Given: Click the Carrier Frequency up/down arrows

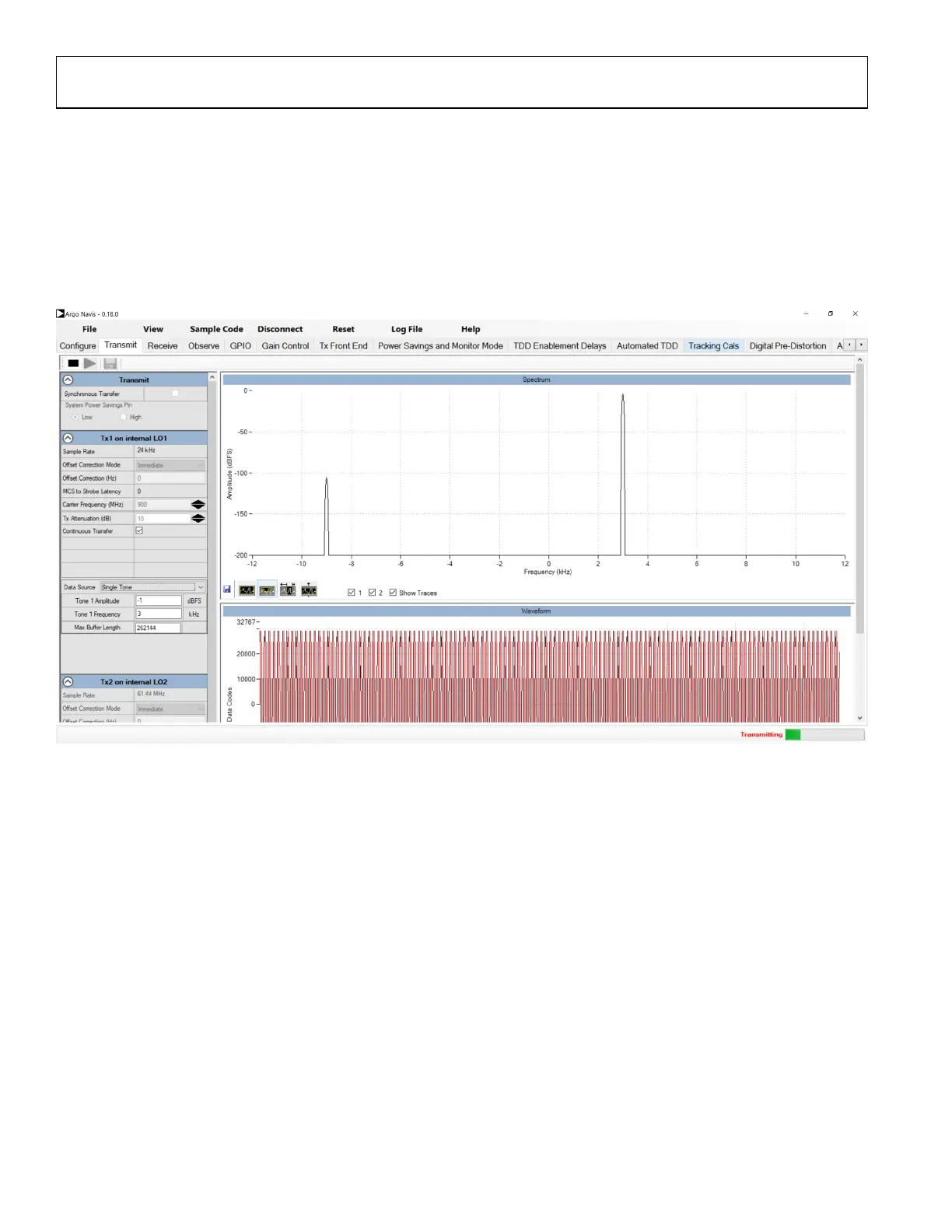Looking at the screenshot, I should coord(198,505).
